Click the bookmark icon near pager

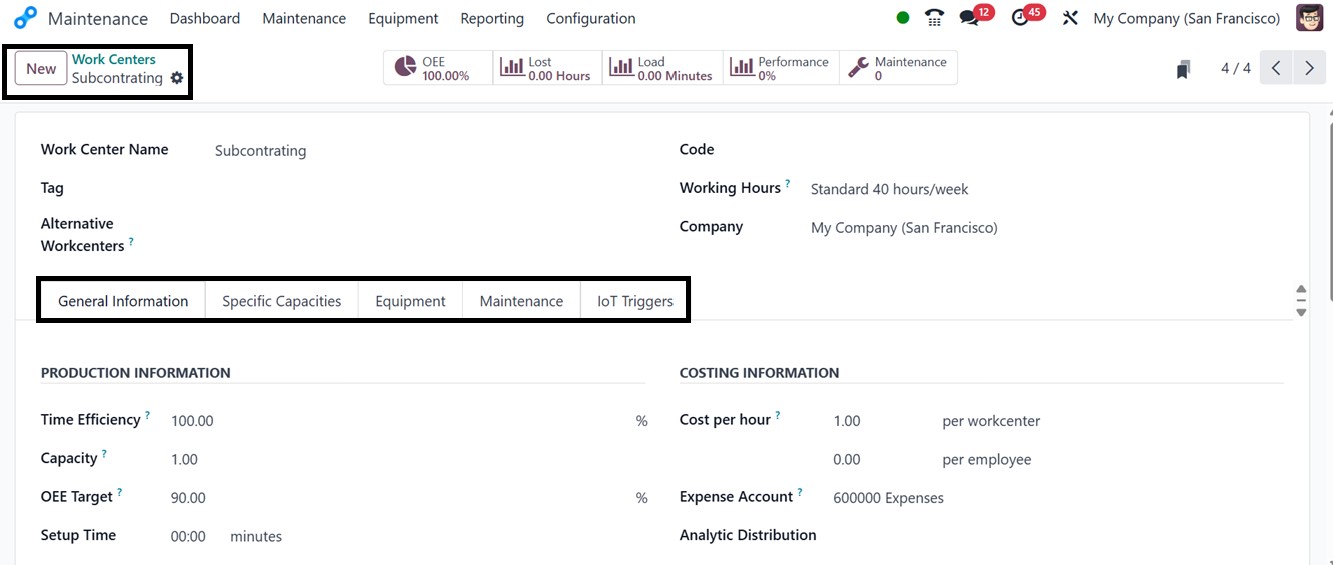[x=1183, y=69]
